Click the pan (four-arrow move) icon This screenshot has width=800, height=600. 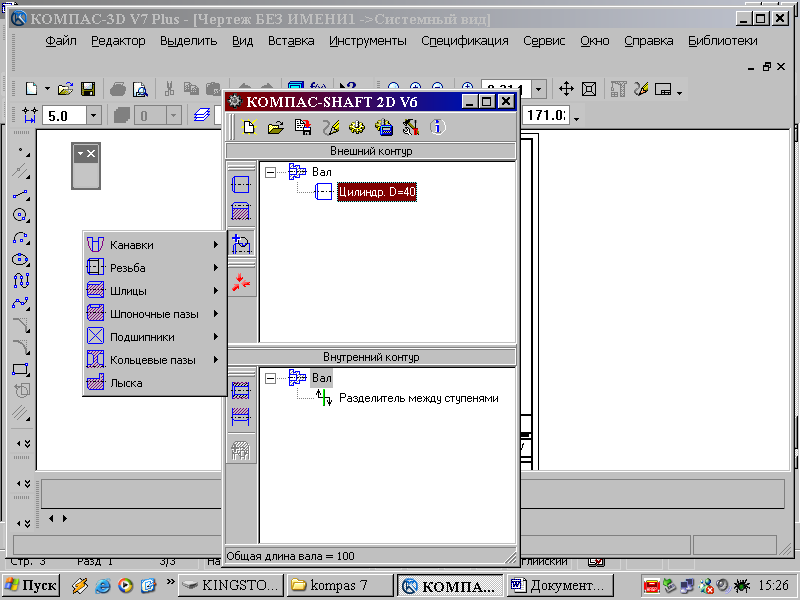point(566,89)
